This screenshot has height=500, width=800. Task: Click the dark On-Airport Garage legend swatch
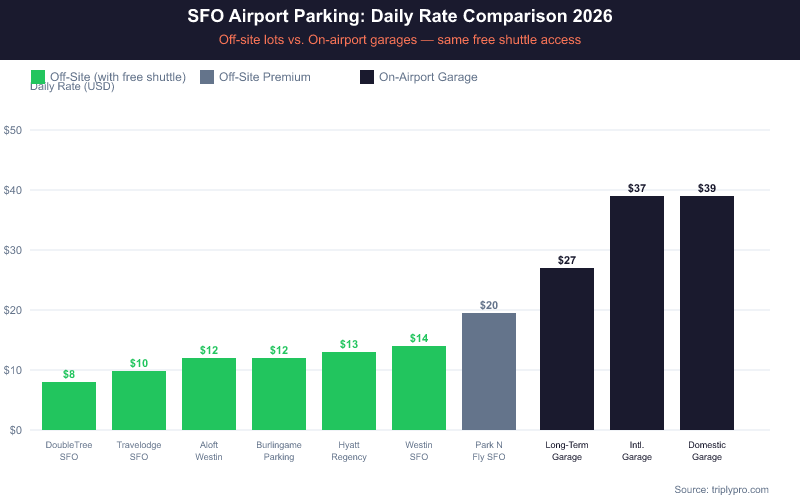pos(367,77)
